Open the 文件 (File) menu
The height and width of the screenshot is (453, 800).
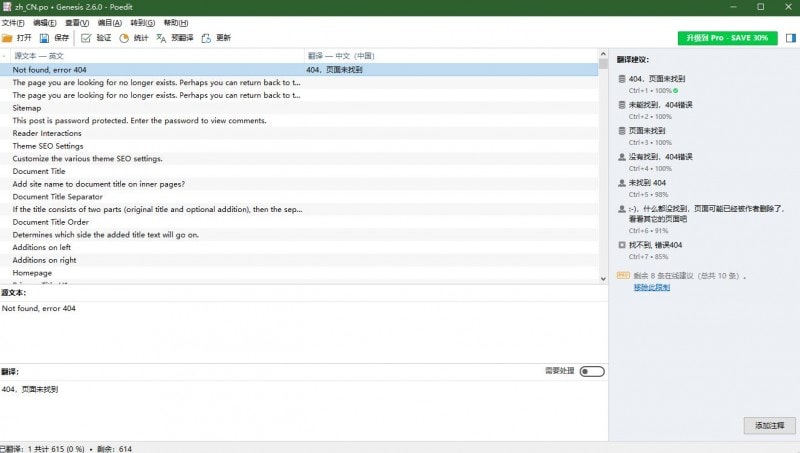[13, 22]
